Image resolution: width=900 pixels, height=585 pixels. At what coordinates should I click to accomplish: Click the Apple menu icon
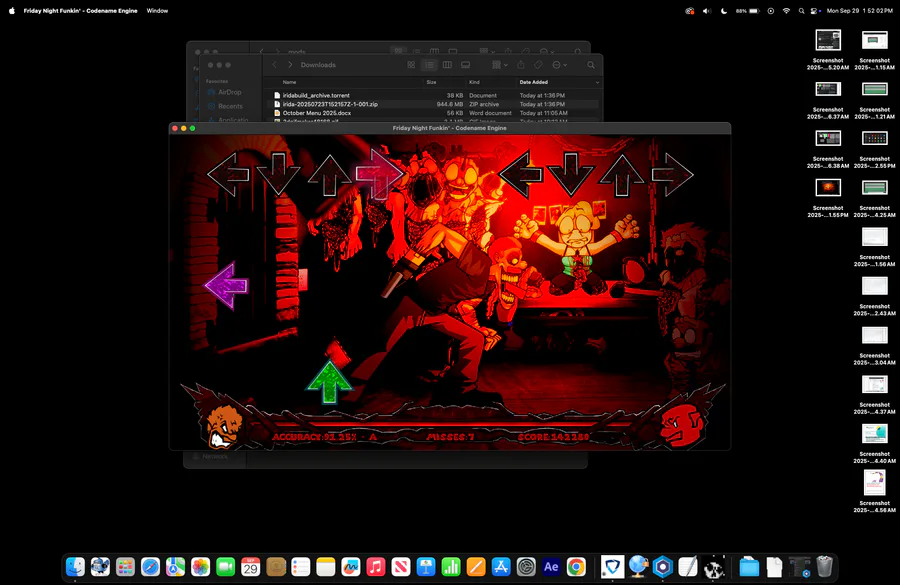11,10
